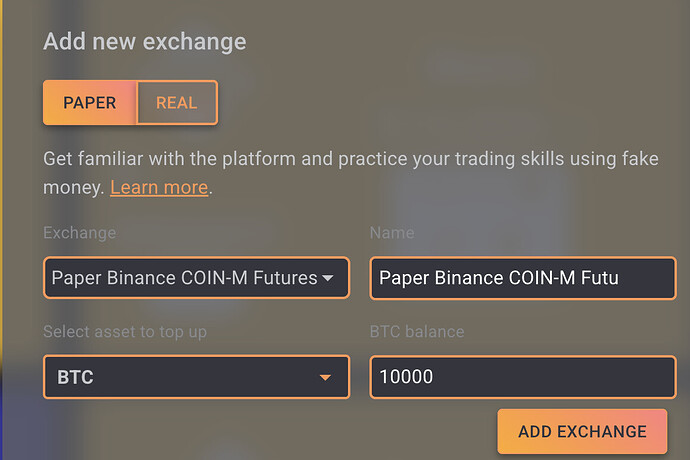Click the selected Paper Binance COIN-M Futures value

click(184, 278)
